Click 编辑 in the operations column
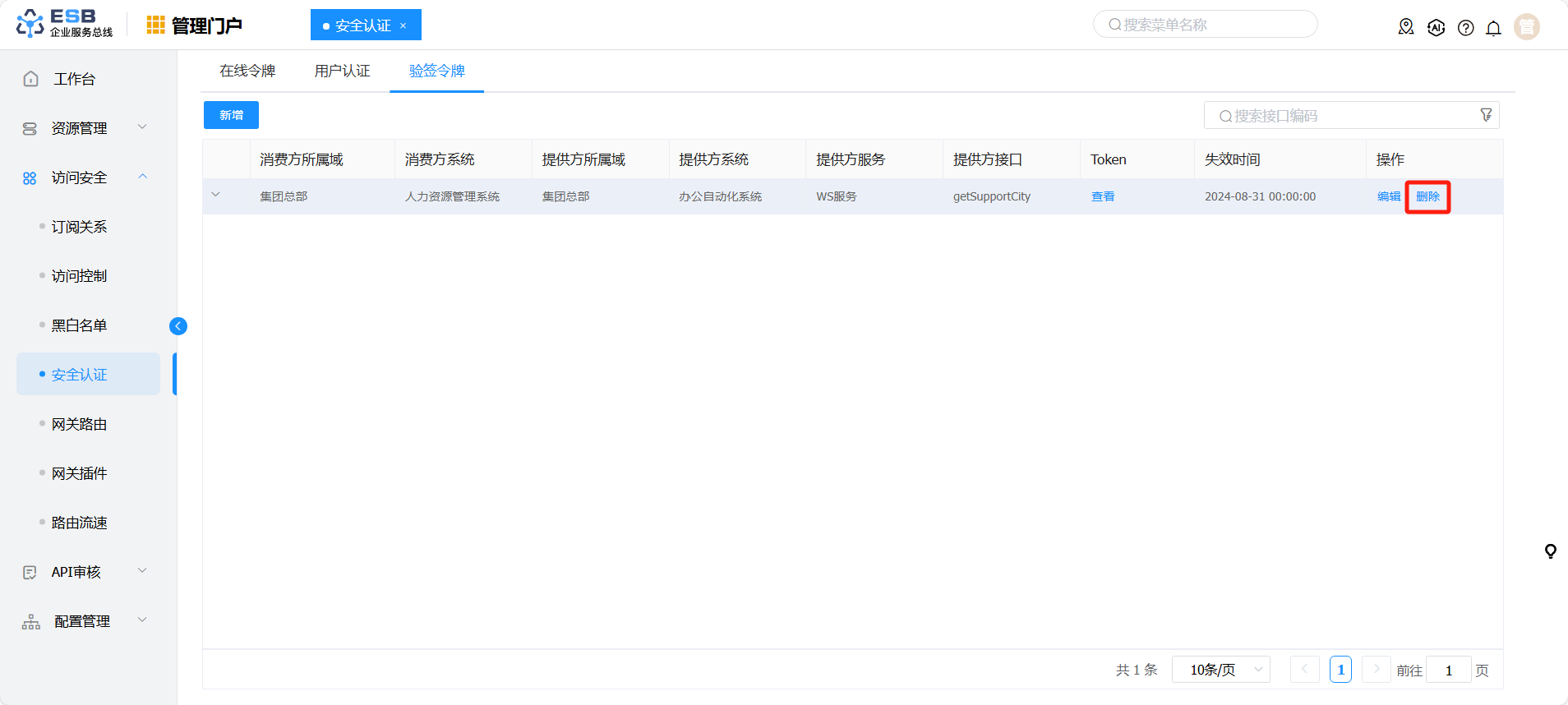Image resolution: width=1568 pixels, height=705 pixels. [x=1388, y=196]
